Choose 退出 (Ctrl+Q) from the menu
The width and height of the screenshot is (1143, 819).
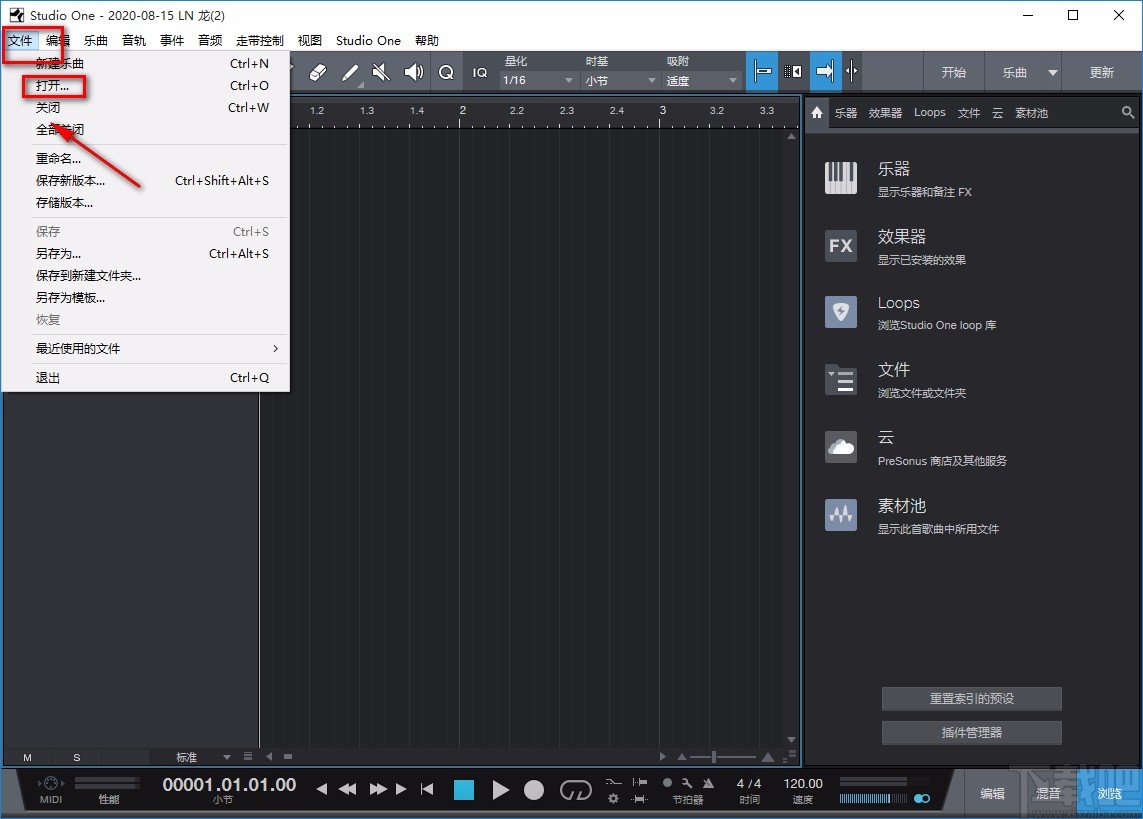coord(146,377)
